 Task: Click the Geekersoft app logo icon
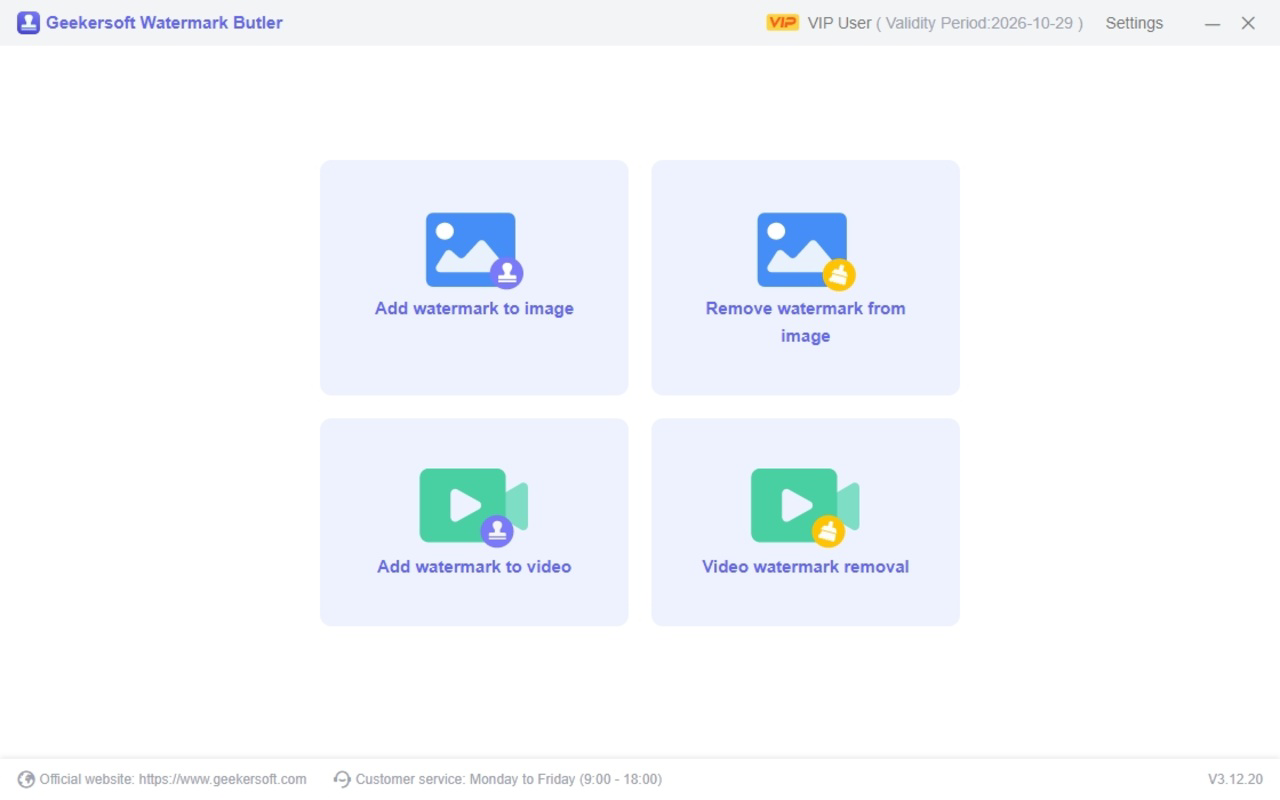(x=29, y=21)
